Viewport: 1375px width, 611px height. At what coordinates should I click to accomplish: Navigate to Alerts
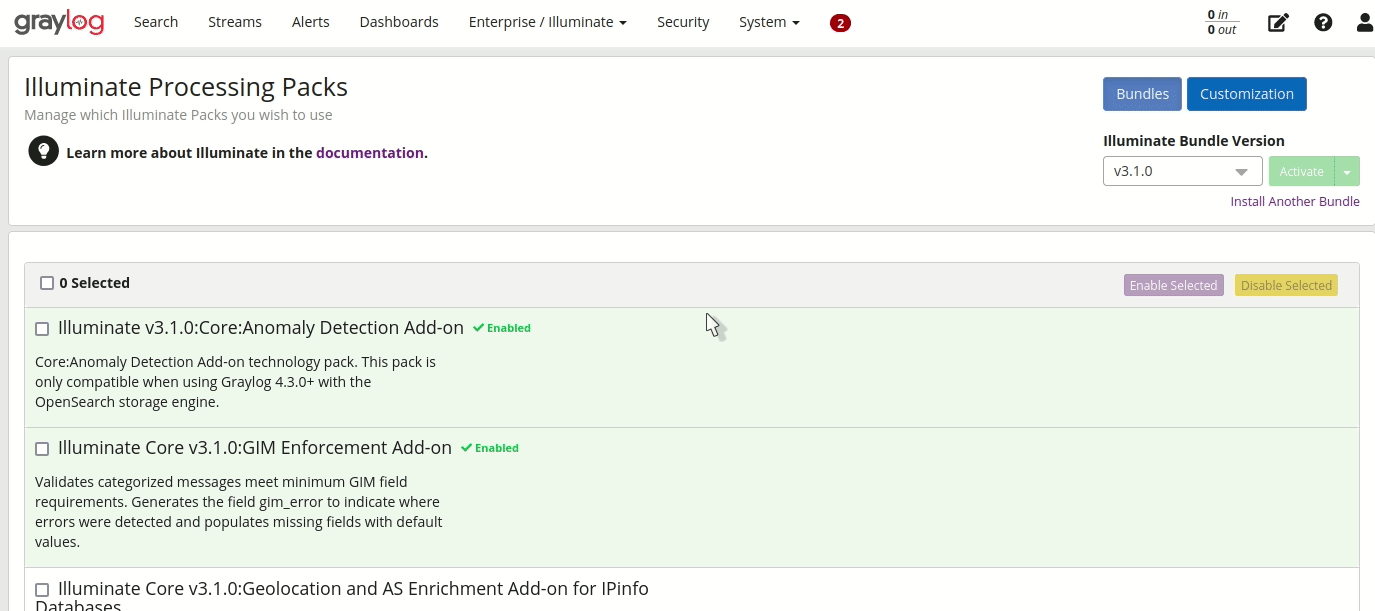pyautogui.click(x=311, y=22)
